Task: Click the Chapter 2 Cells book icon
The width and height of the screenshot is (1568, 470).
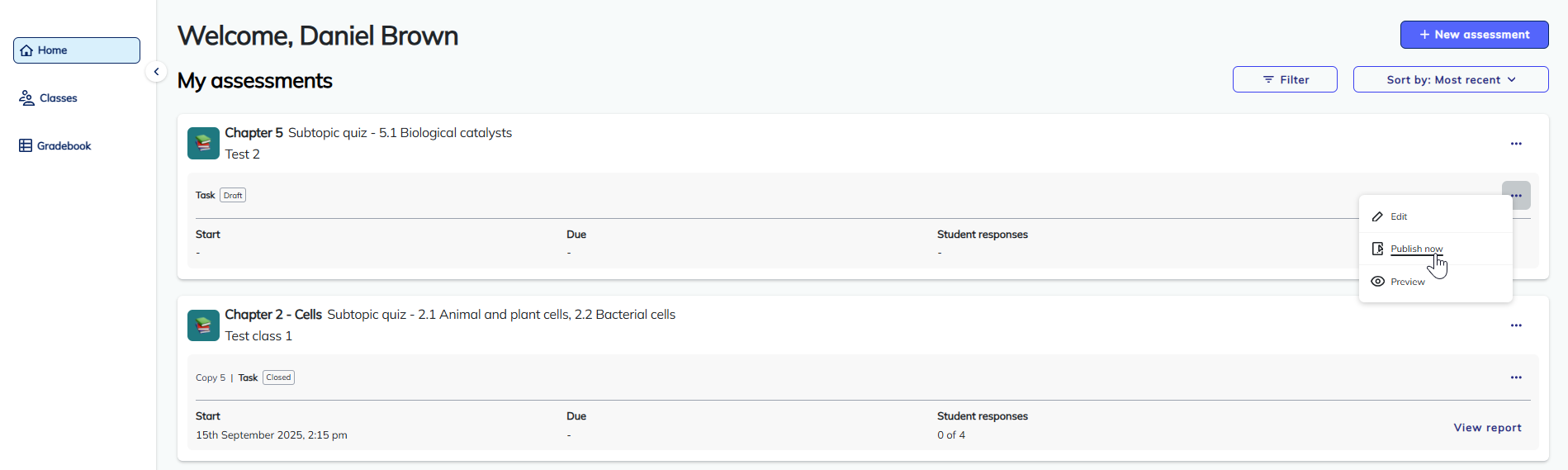Action: coord(203,325)
